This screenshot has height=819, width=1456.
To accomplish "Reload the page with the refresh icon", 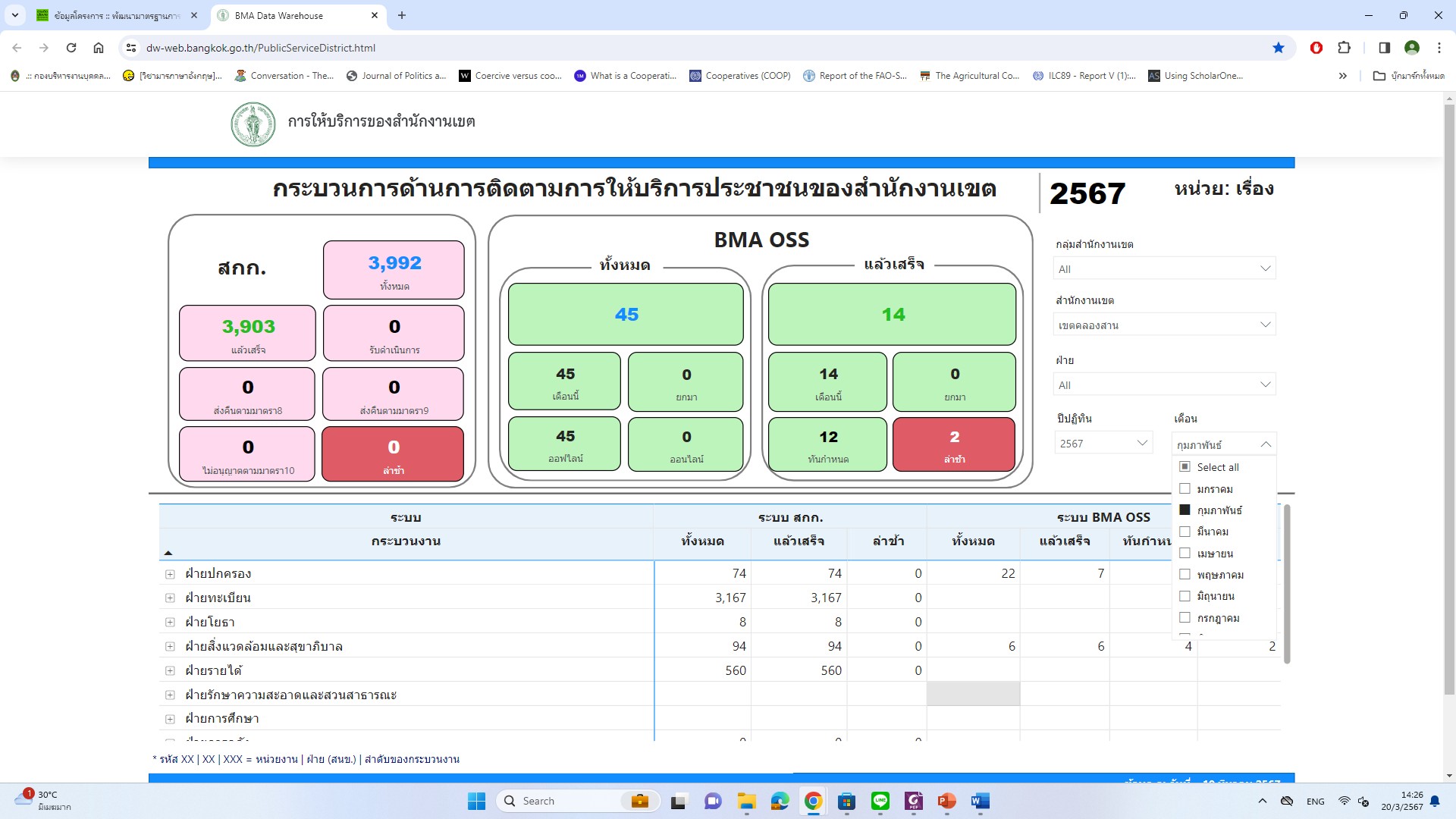I will tap(71, 48).
